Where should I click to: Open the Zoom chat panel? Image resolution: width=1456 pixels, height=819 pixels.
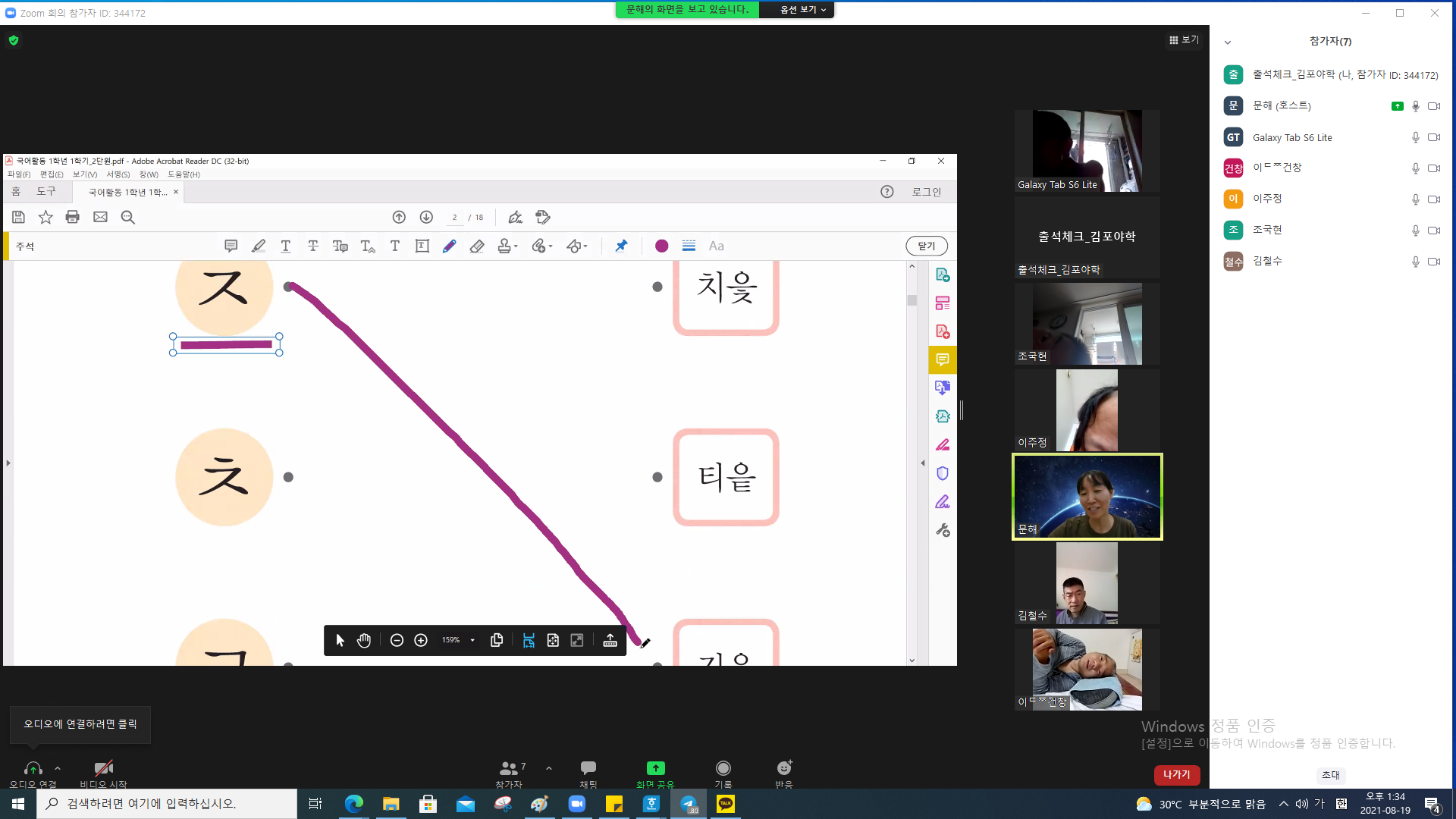click(x=588, y=774)
